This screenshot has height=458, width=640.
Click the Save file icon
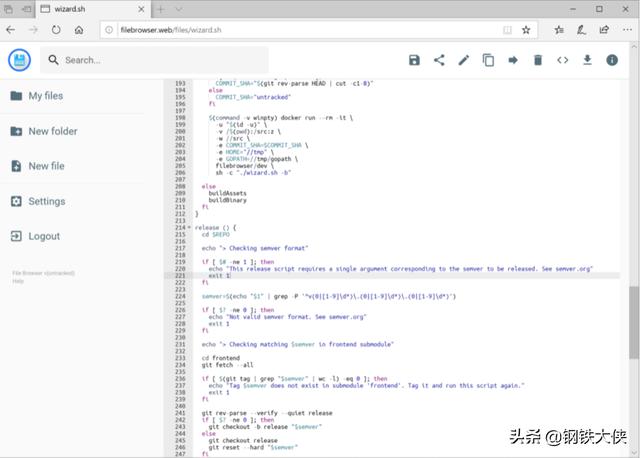(x=414, y=60)
